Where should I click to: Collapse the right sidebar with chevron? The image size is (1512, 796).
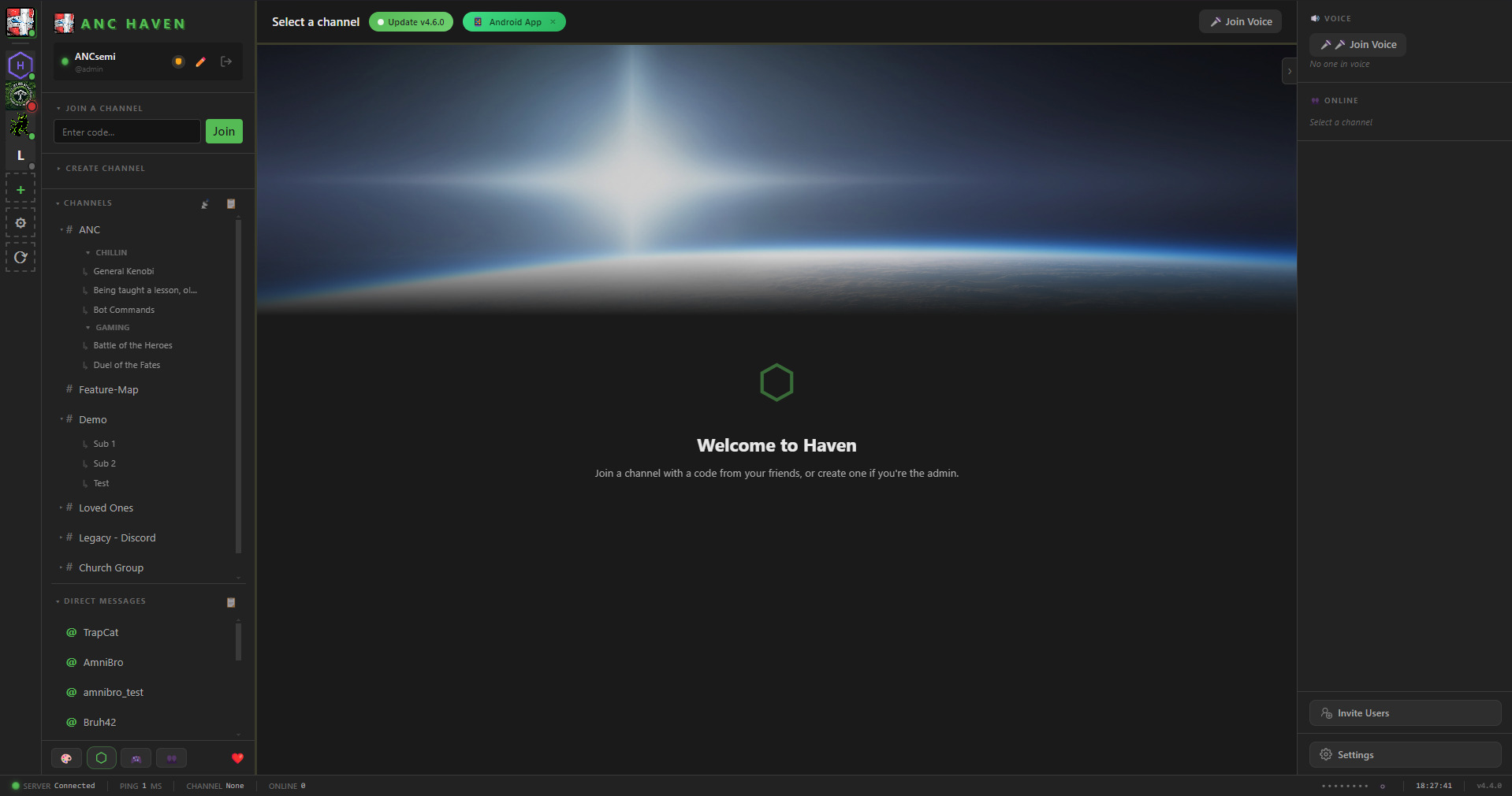[x=1290, y=71]
